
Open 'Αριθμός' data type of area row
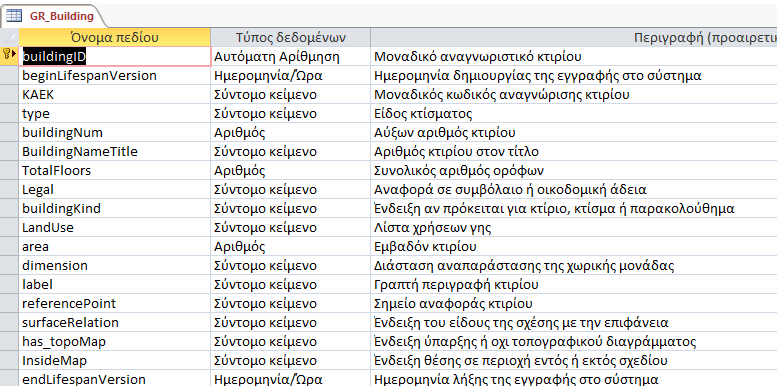click(290, 246)
